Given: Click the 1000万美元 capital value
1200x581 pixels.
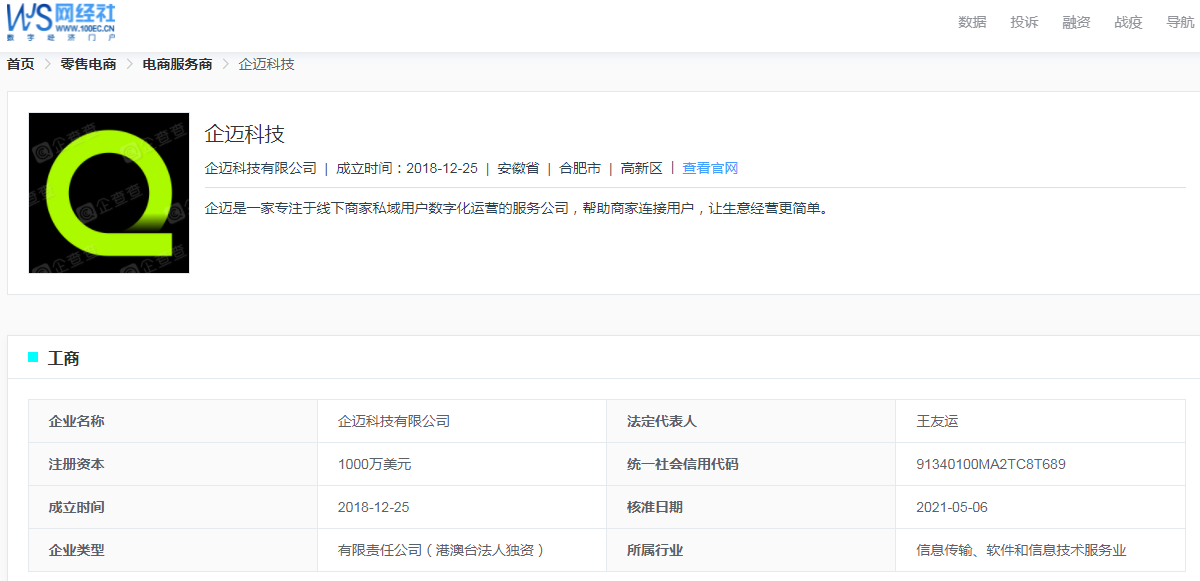Looking at the screenshot, I should tap(375, 464).
